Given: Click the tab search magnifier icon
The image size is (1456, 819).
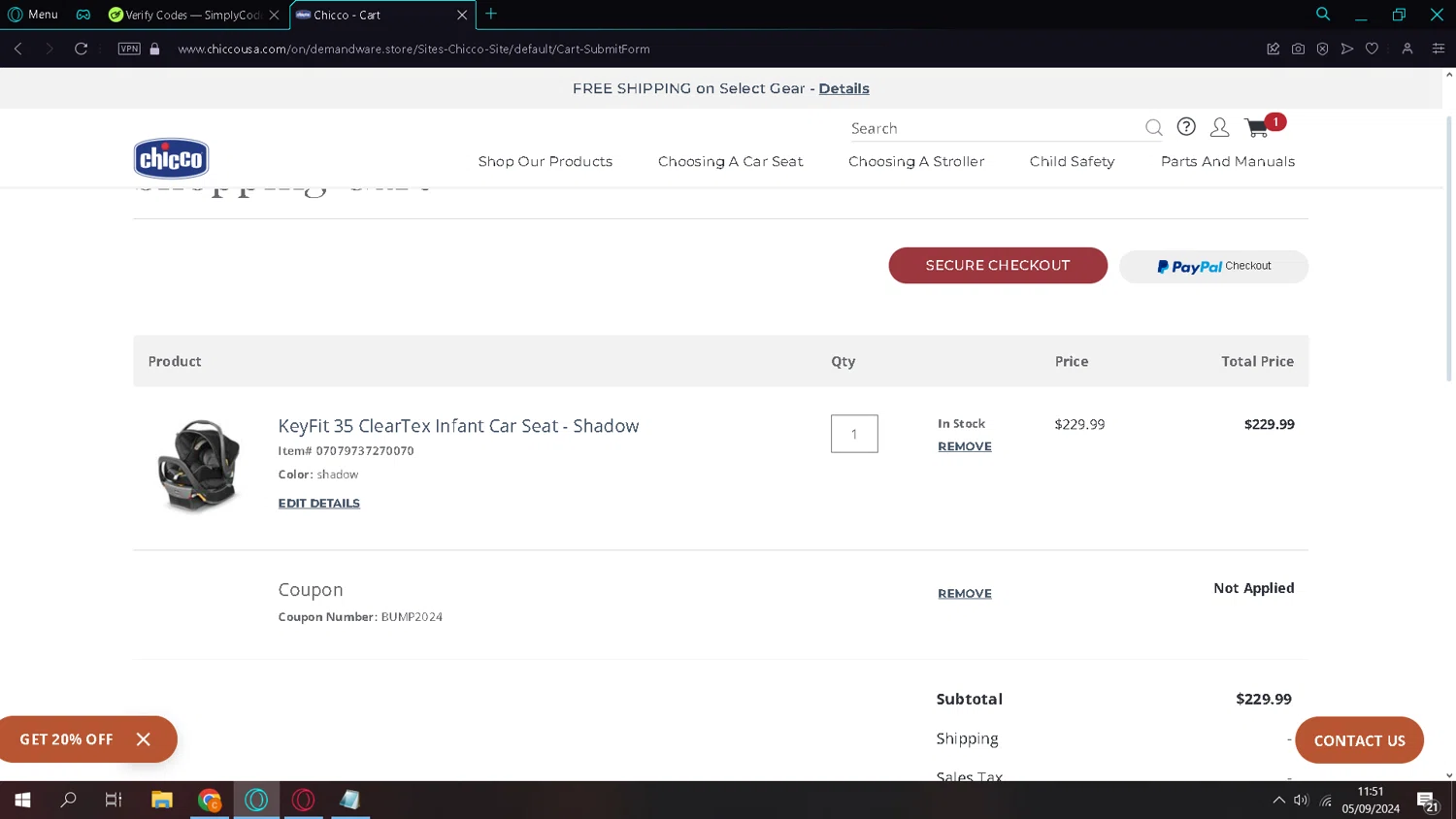Looking at the screenshot, I should 1323,14.
